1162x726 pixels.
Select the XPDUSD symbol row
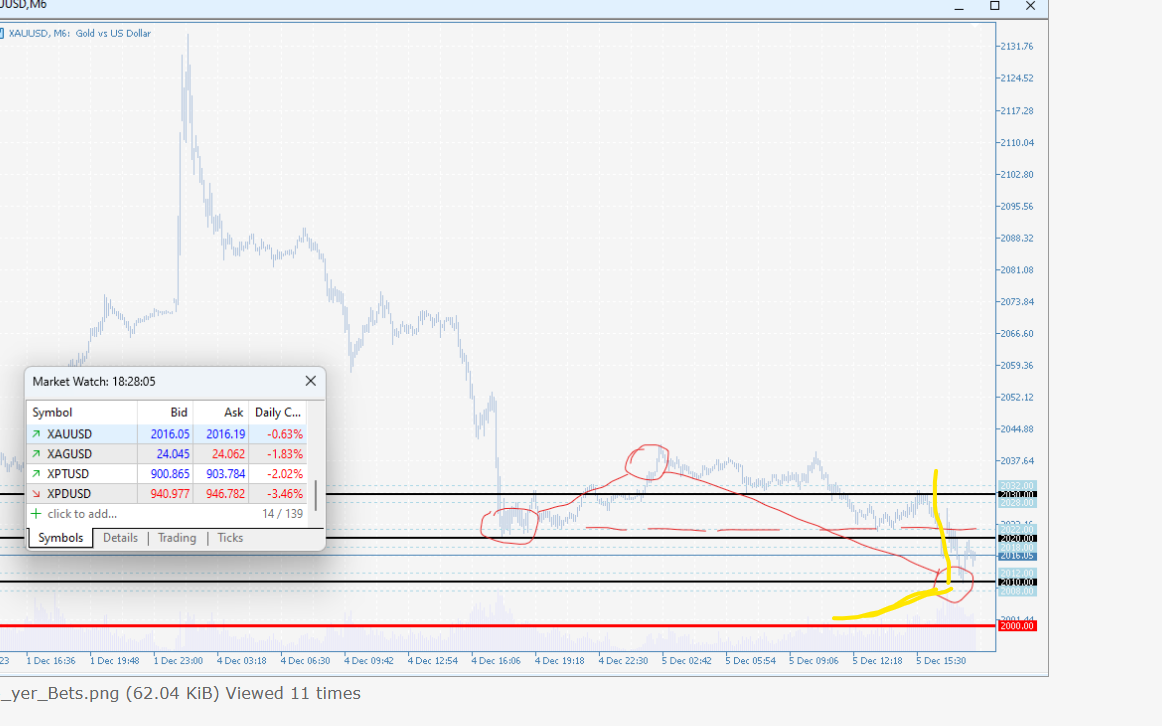pyautogui.click(x=167, y=493)
